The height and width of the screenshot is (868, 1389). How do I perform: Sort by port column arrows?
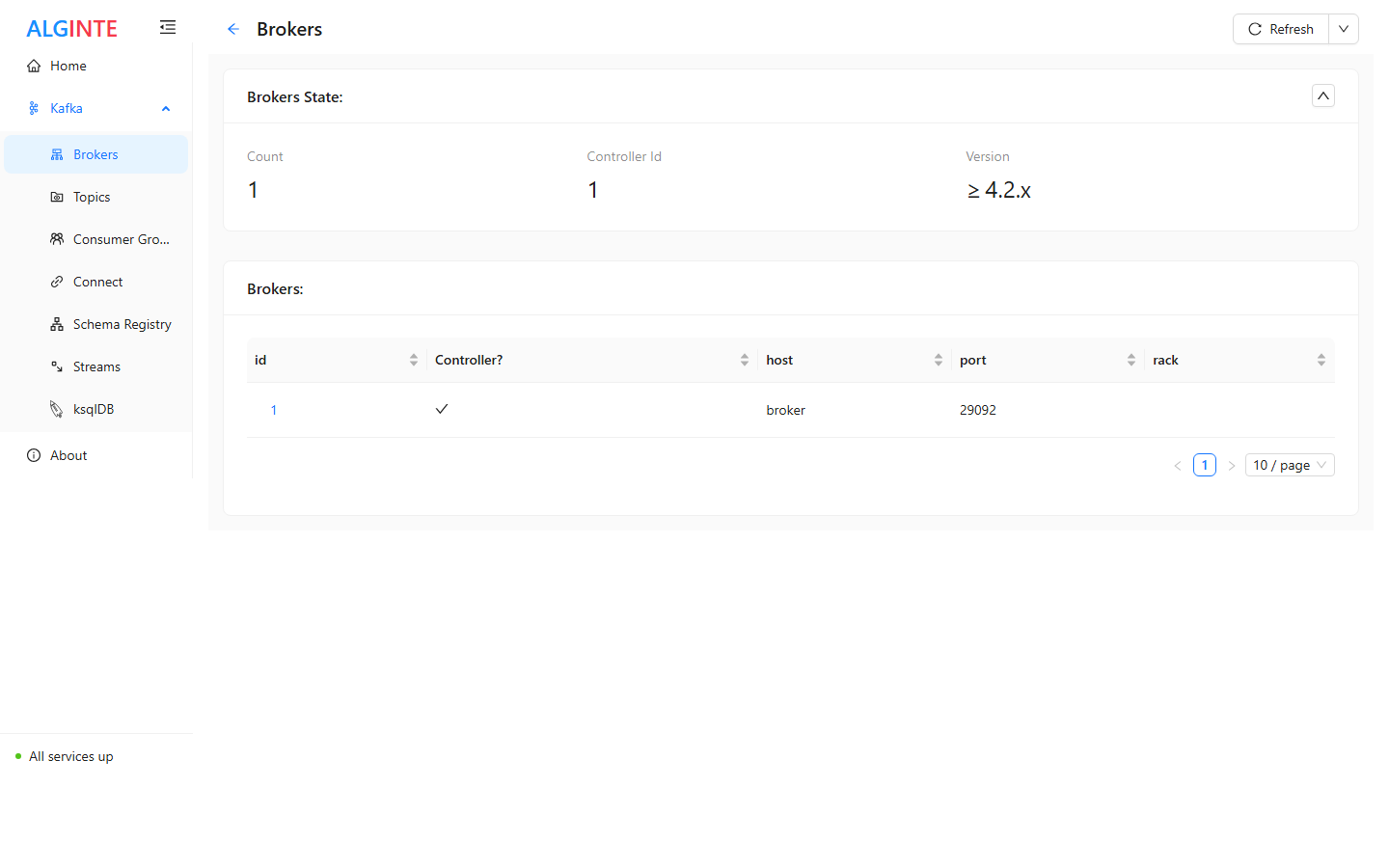[1131, 360]
